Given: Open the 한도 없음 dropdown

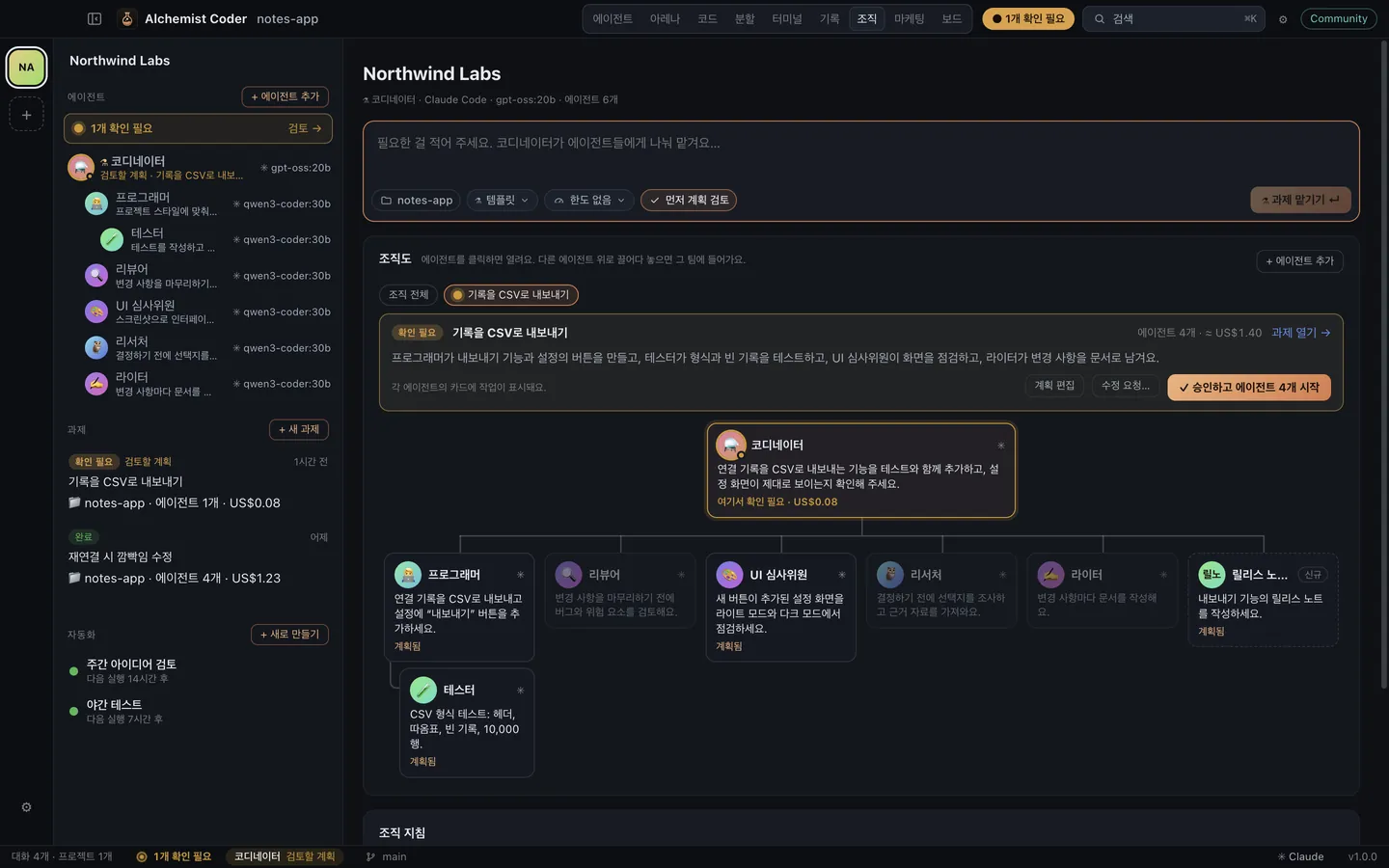Looking at the screenshot, I should (589, 200).
